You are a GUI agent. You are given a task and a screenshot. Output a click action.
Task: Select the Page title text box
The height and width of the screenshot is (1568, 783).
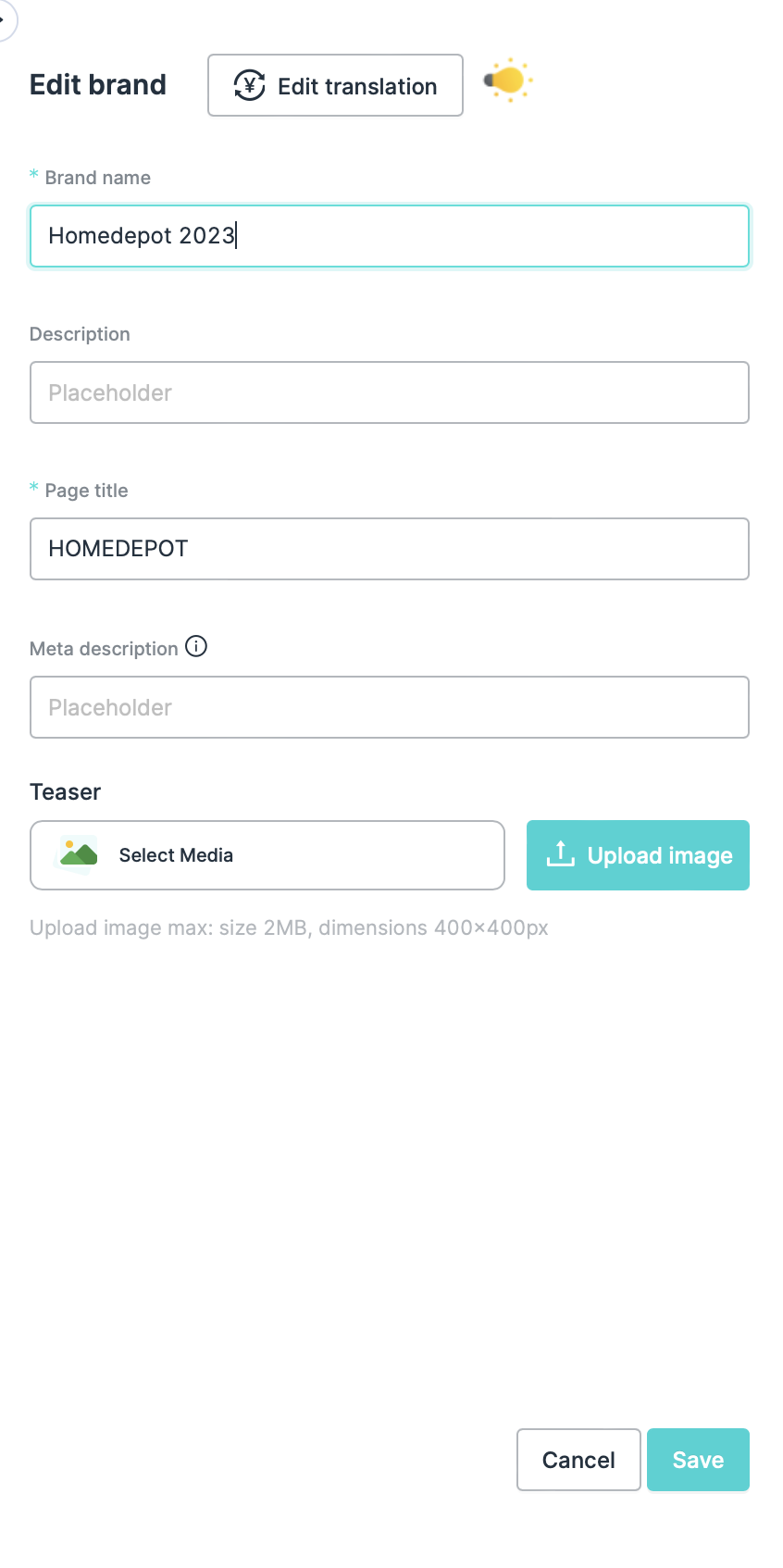389,549
